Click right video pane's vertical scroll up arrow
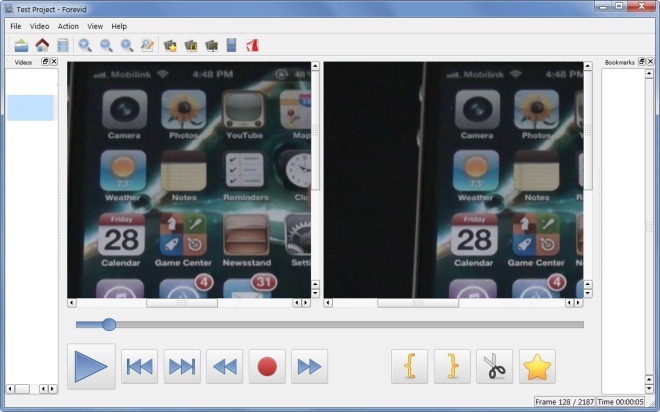The height and width of the screenshot is (412, 660). [588, 66]
